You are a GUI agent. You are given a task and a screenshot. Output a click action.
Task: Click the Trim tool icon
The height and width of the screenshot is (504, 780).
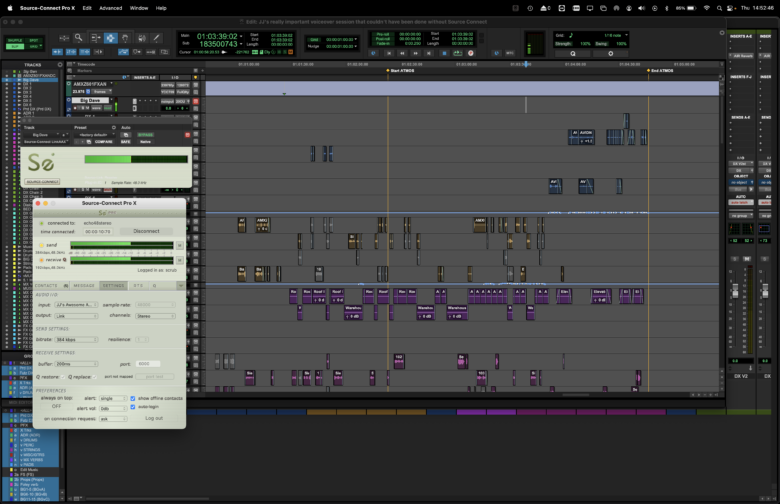pos(96,38)
